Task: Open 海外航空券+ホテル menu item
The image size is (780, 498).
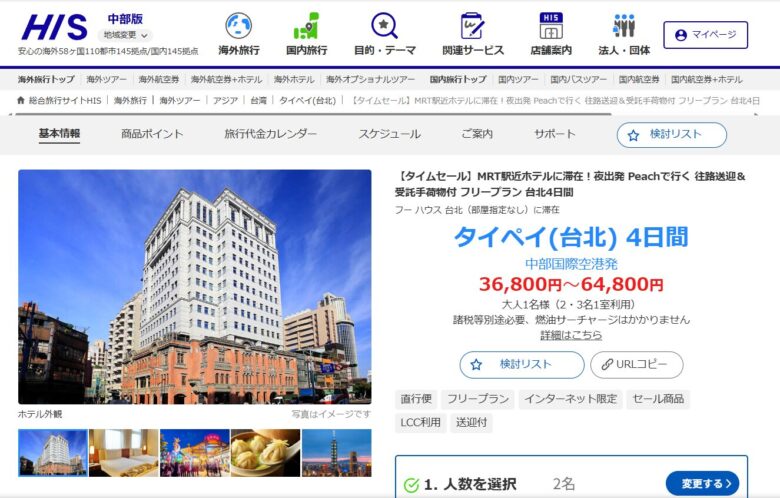Action: click(227, 79)
